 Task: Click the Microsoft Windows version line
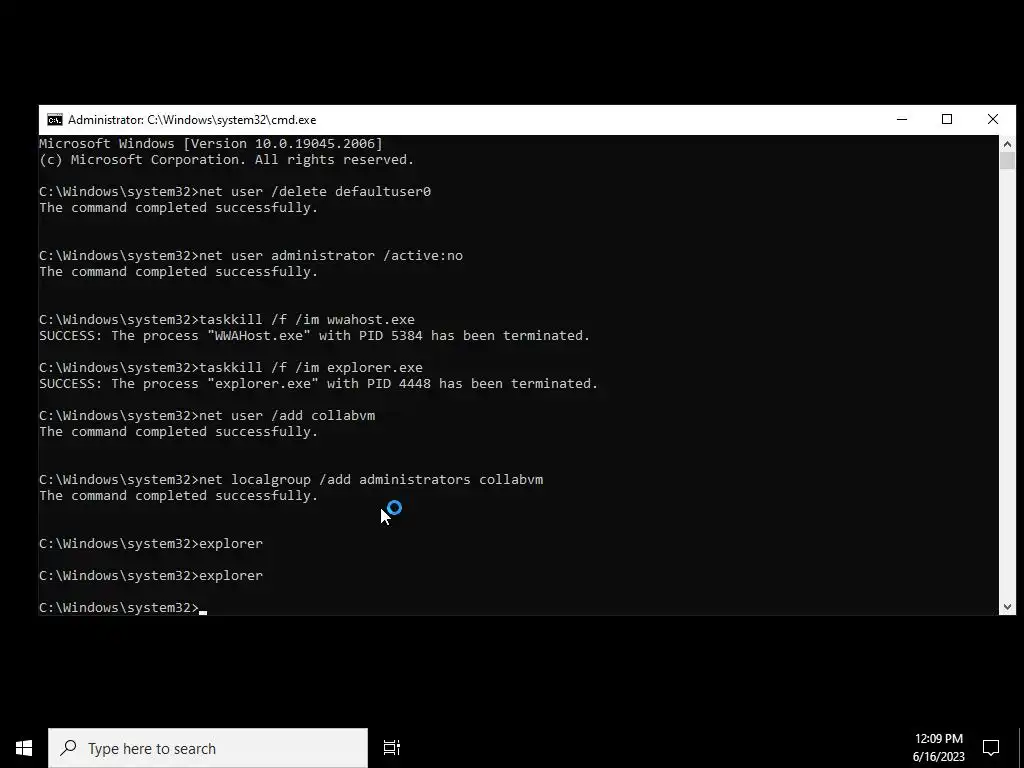tap(211, 144)
